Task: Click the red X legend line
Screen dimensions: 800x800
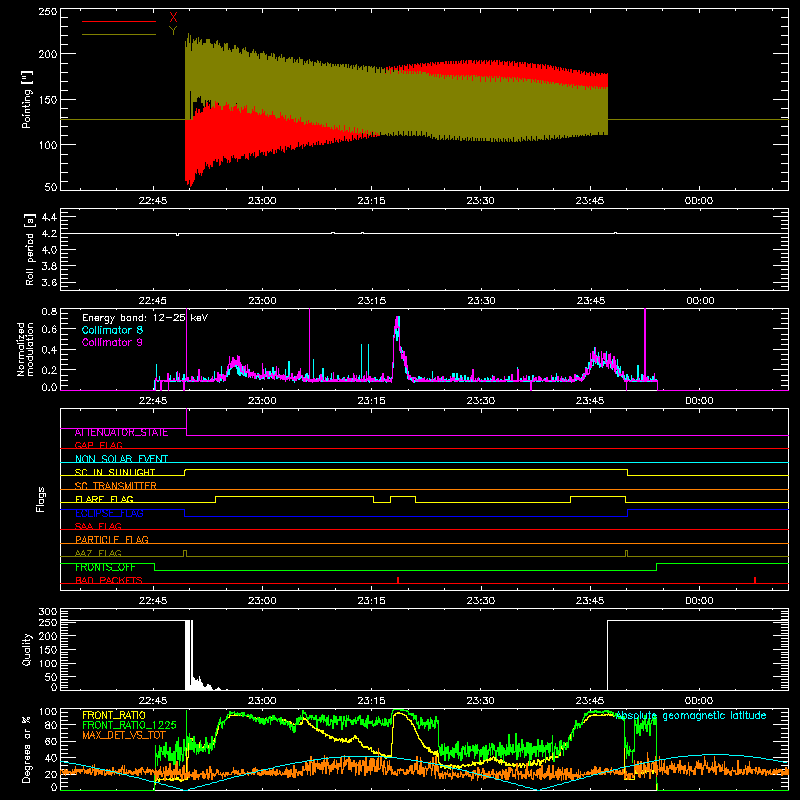Action: 119,21
